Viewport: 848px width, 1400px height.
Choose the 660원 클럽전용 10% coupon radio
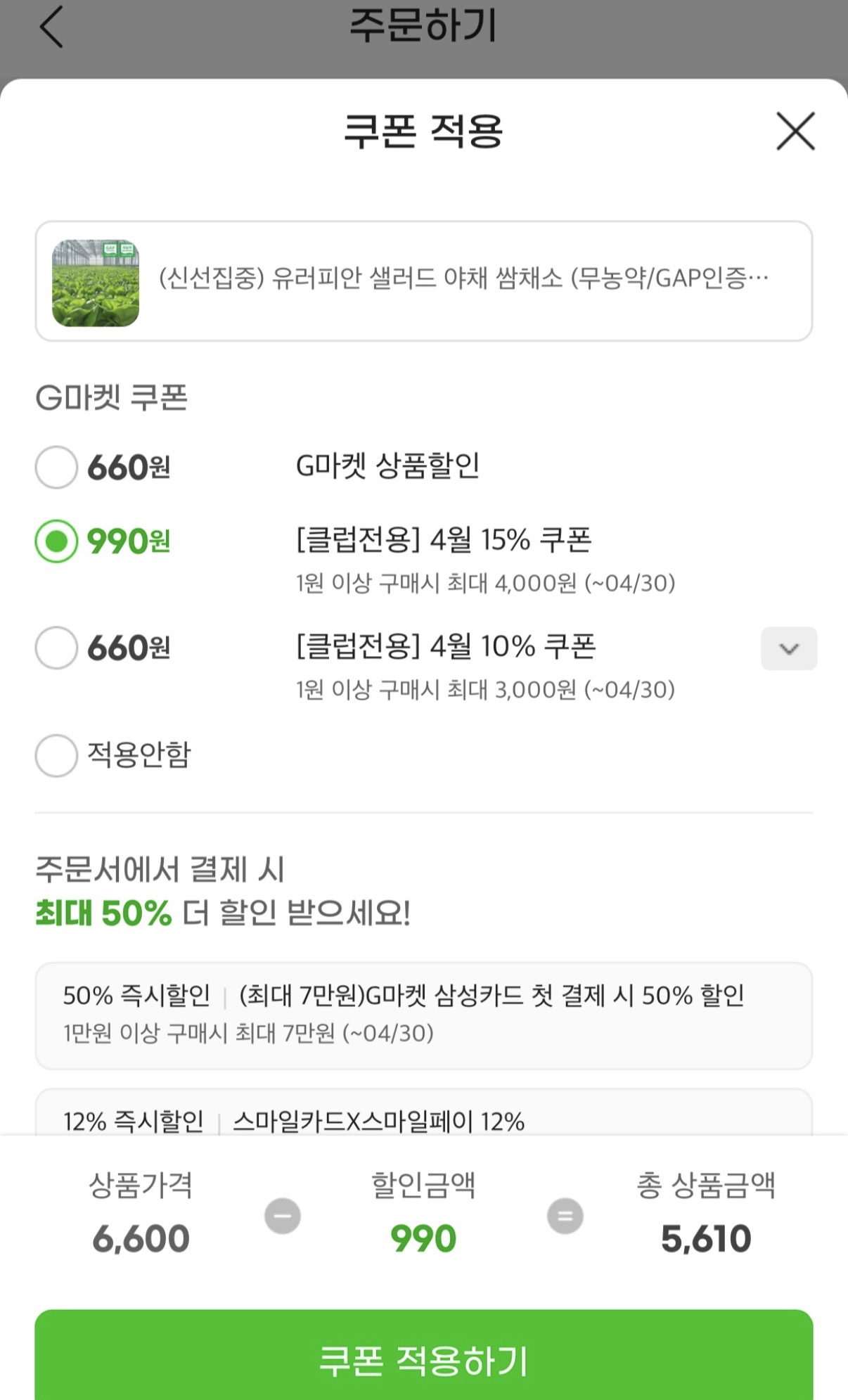tap(56, 648)
